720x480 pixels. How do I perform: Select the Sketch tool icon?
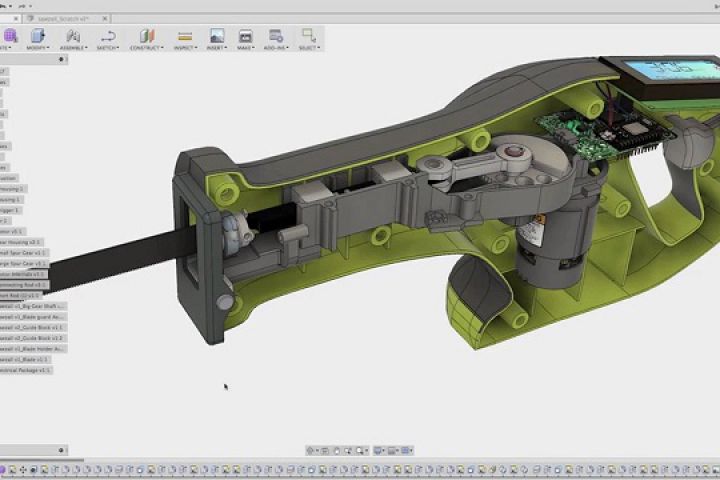tap(108, 36)
